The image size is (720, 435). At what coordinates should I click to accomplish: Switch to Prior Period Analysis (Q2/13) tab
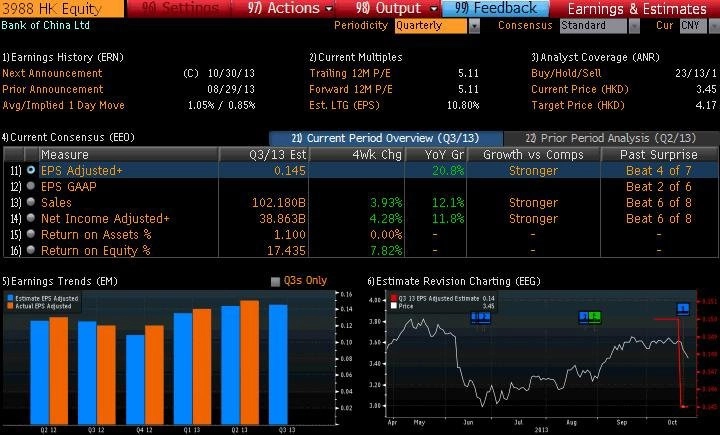coord(611,138)
